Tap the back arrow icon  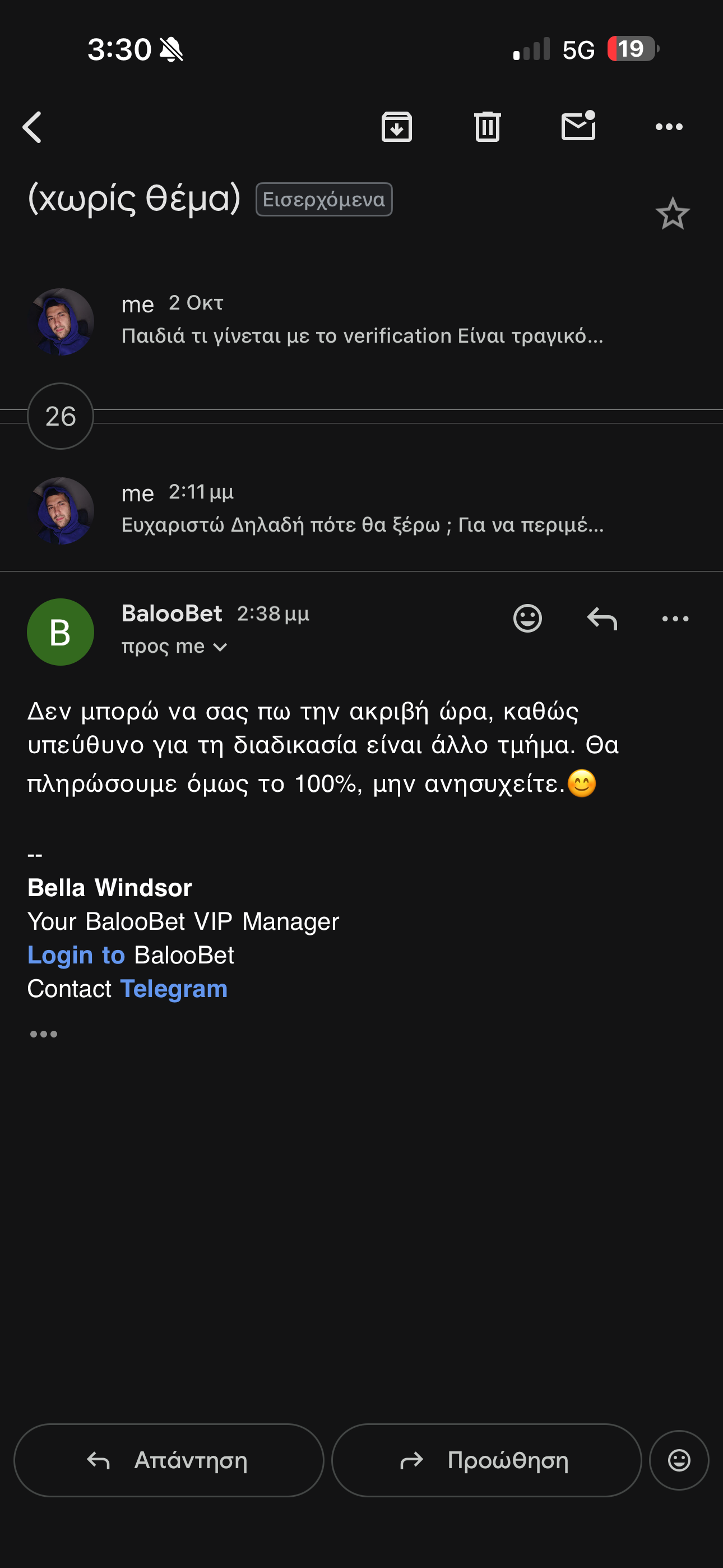31,127
